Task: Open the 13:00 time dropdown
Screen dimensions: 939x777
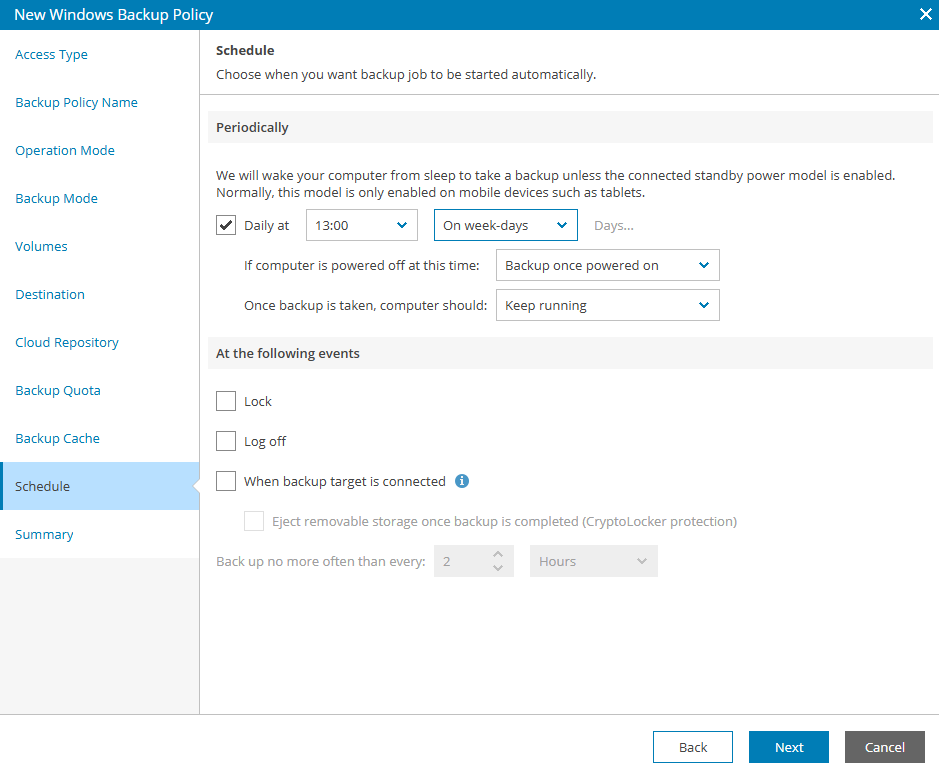Action: pos(361,225)
